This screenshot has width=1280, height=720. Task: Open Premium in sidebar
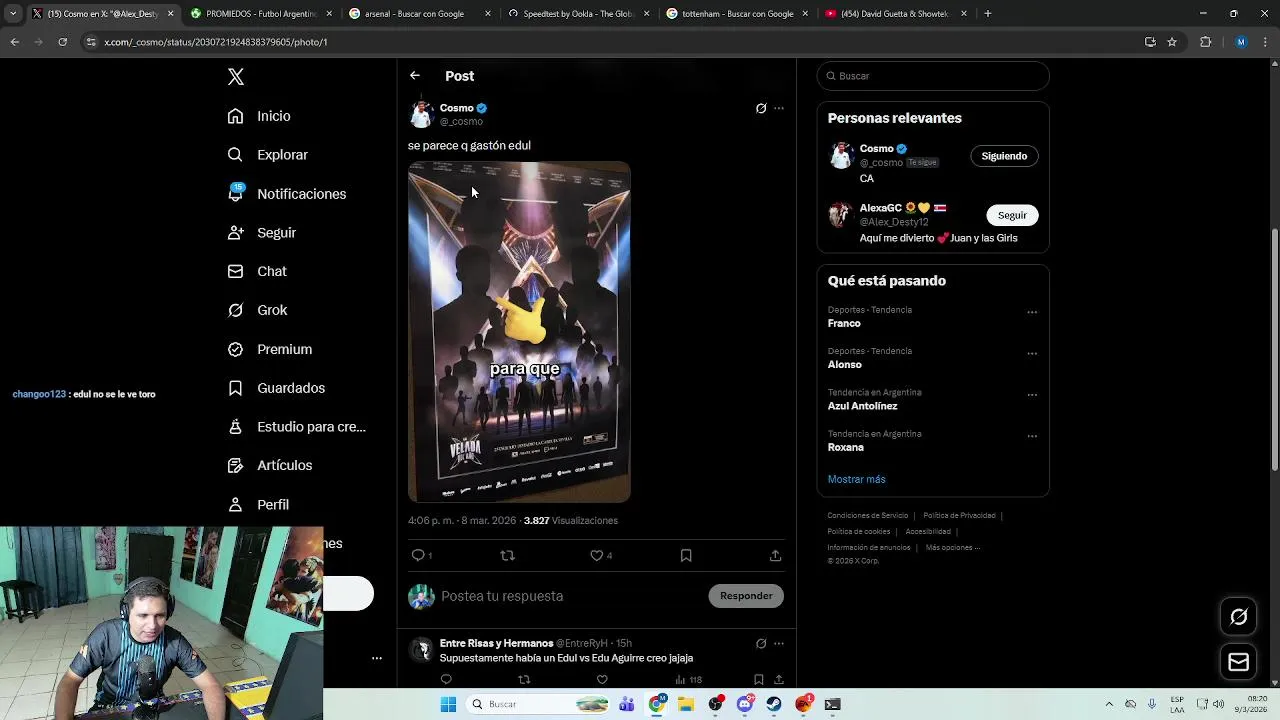(269, 349)
